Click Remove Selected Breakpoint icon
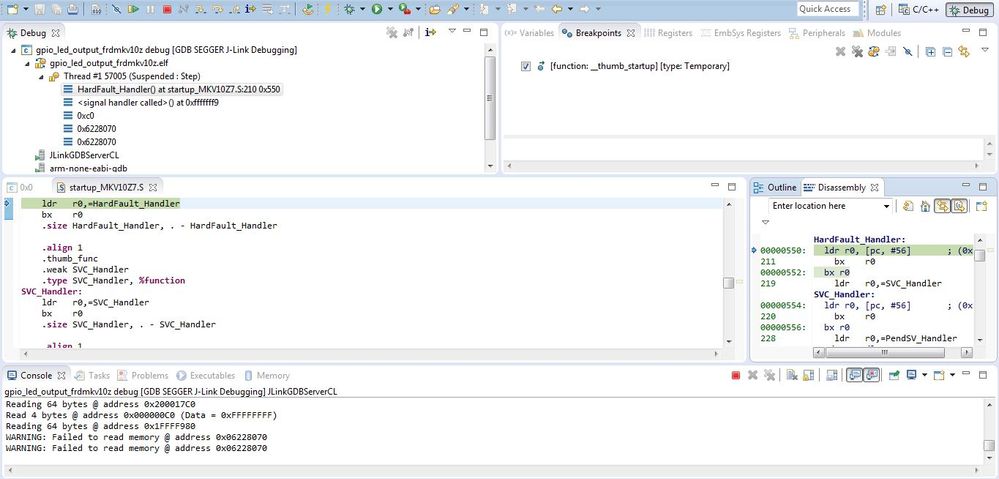Image resolution: width=999 pixels, height=479 pixels. coord(840,52)
